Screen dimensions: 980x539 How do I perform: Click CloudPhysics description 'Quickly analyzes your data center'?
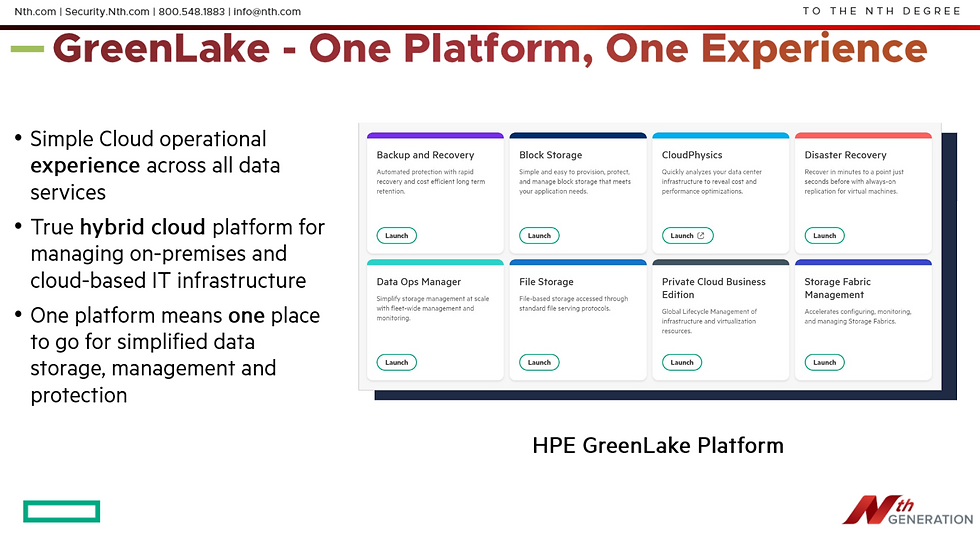pyautogui.click(x=711, y=181)
